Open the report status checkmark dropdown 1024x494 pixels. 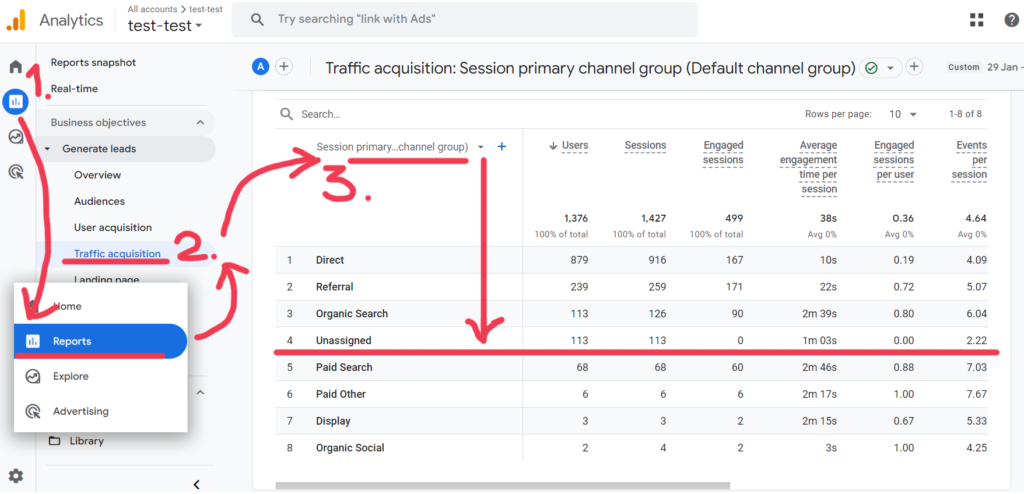tap(880, 68)
